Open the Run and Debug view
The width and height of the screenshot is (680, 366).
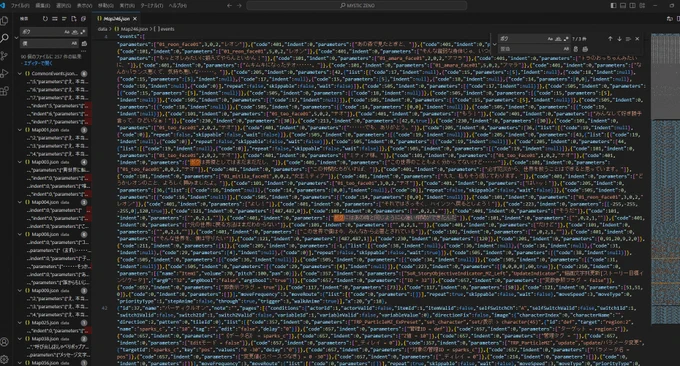4,73
